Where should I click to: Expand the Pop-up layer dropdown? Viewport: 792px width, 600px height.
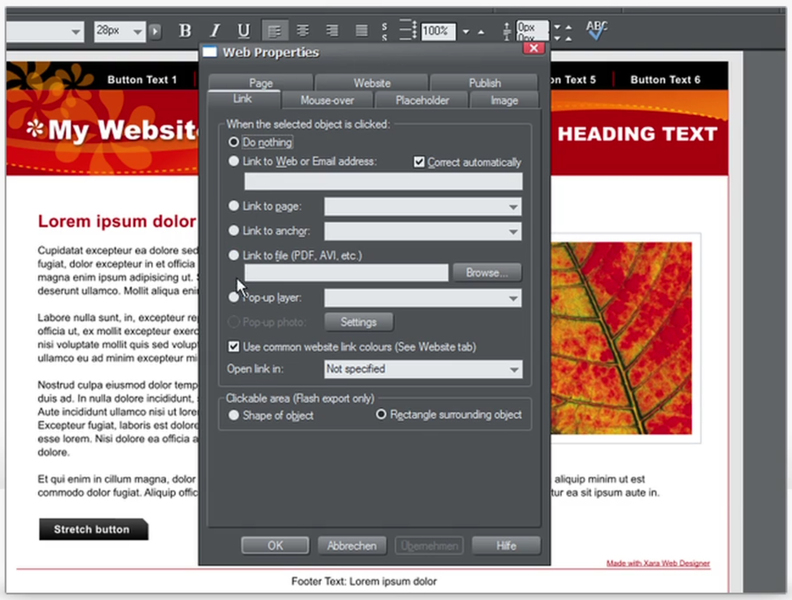pos(513,298)
